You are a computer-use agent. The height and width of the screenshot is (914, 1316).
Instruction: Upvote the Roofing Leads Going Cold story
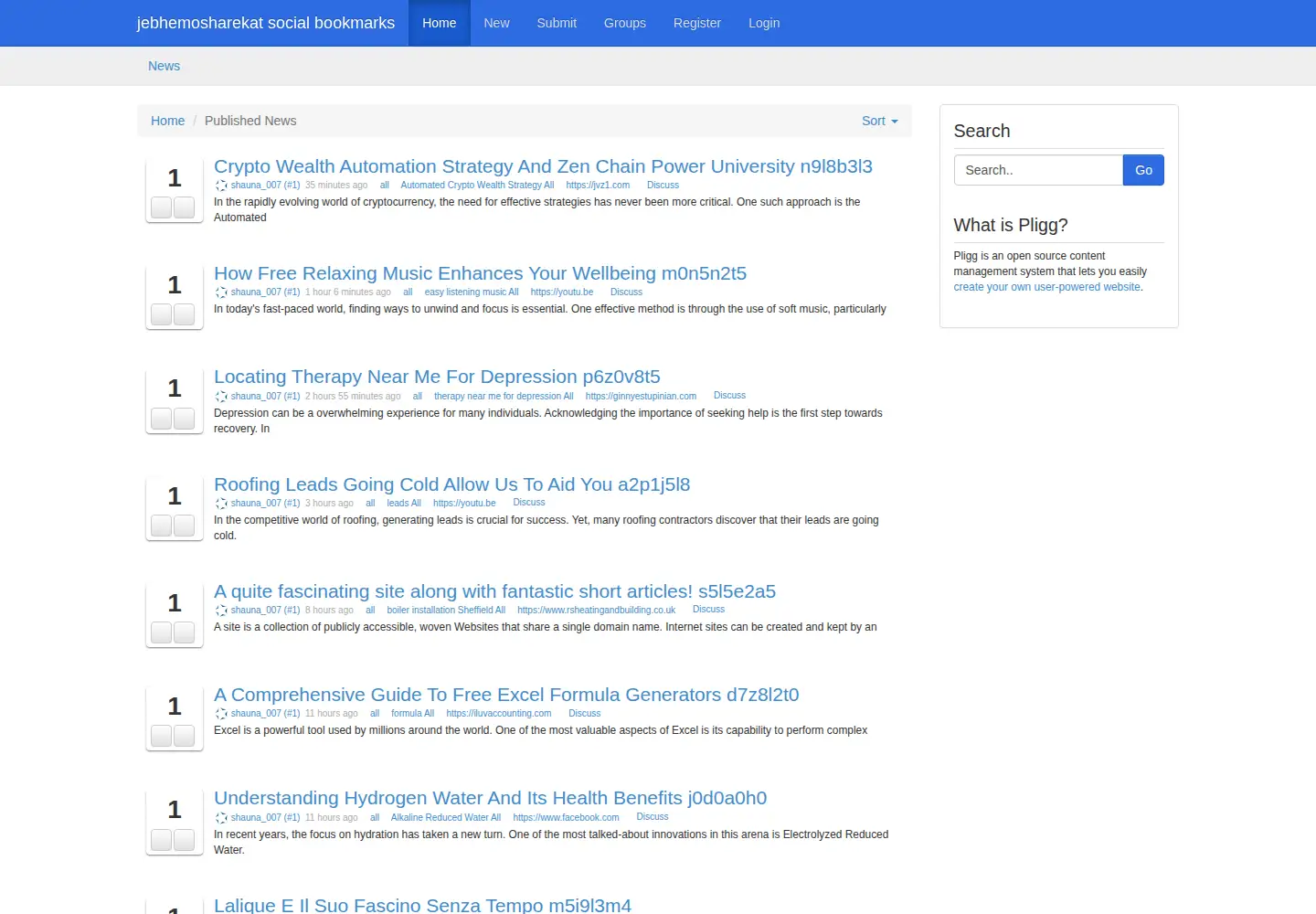click(x=161, y=526)
